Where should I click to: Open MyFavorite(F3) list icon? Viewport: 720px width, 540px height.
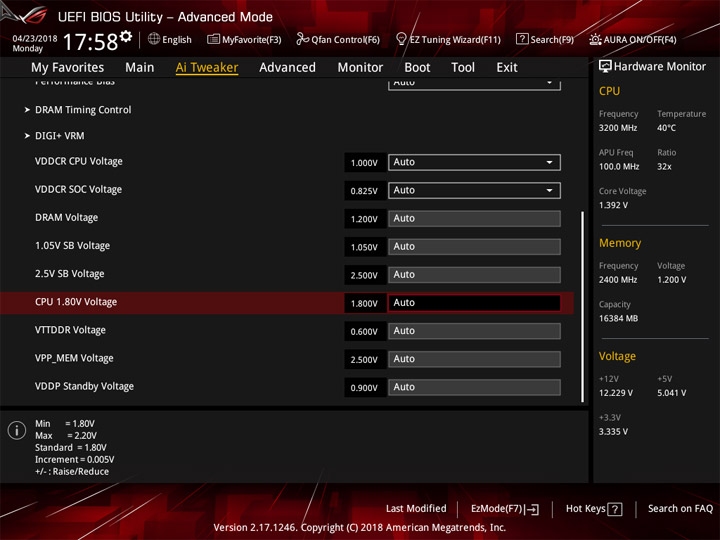point(213,39)
